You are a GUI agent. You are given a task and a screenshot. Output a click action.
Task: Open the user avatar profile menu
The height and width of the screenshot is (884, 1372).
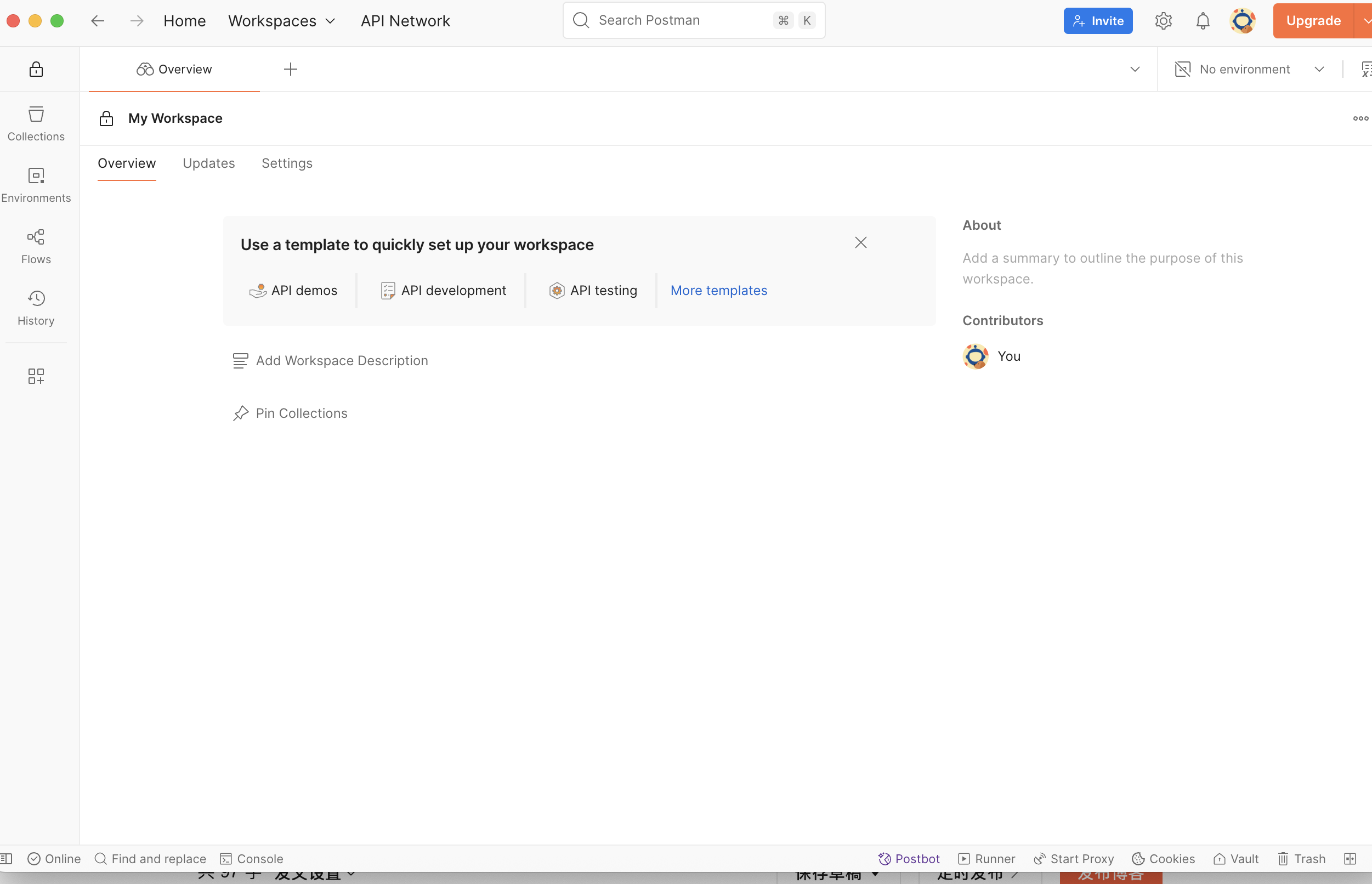tap(1243, 21)
